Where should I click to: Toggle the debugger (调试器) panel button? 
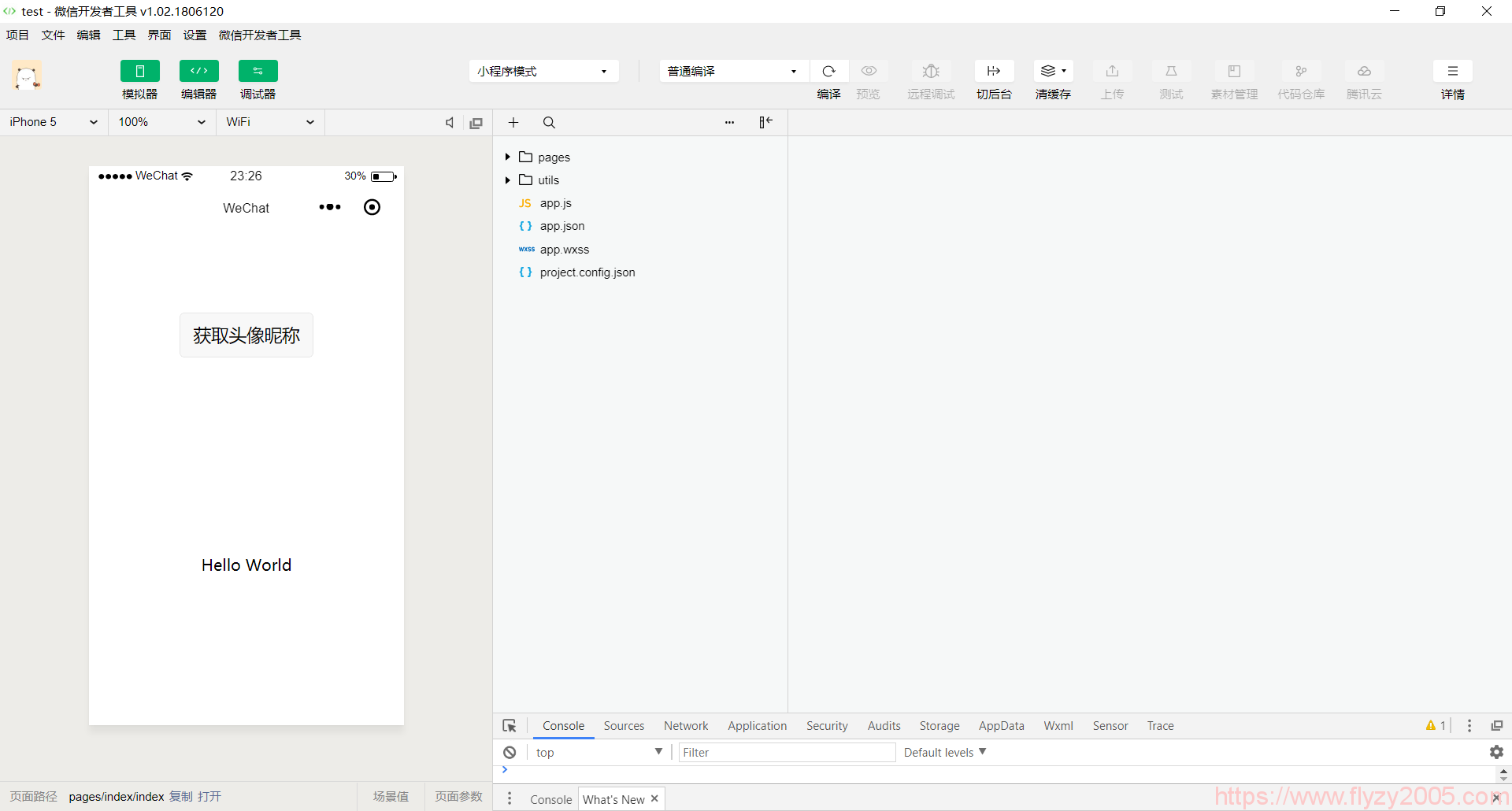(258, 71)
